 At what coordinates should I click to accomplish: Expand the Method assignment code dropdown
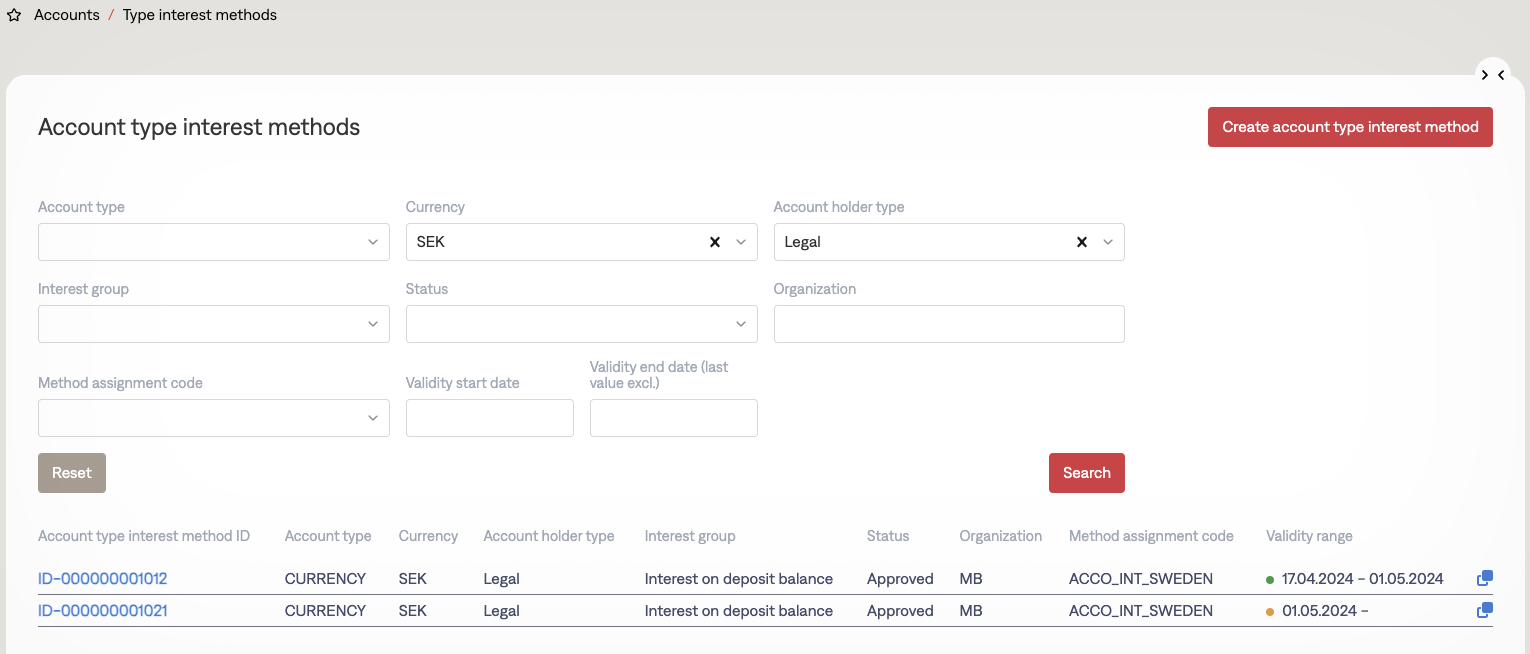(x=372, y=418)
